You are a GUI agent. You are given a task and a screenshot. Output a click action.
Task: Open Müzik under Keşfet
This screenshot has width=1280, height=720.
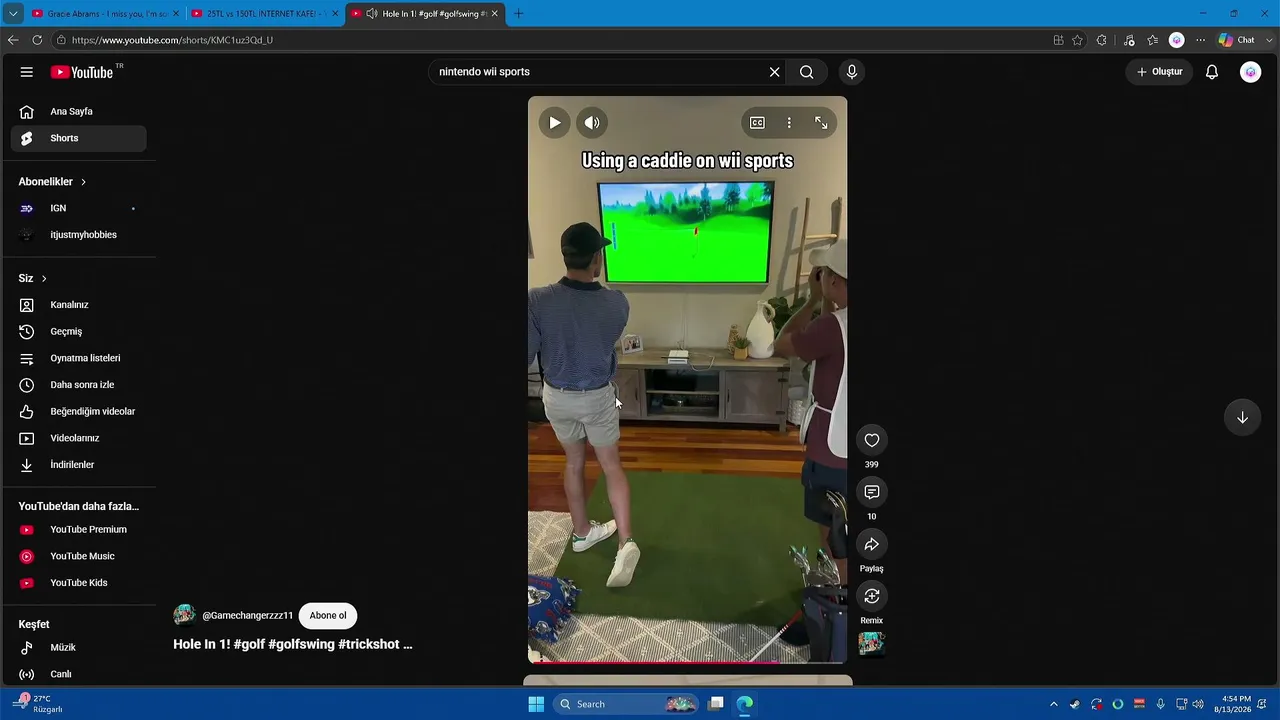[x=78, y=648]
